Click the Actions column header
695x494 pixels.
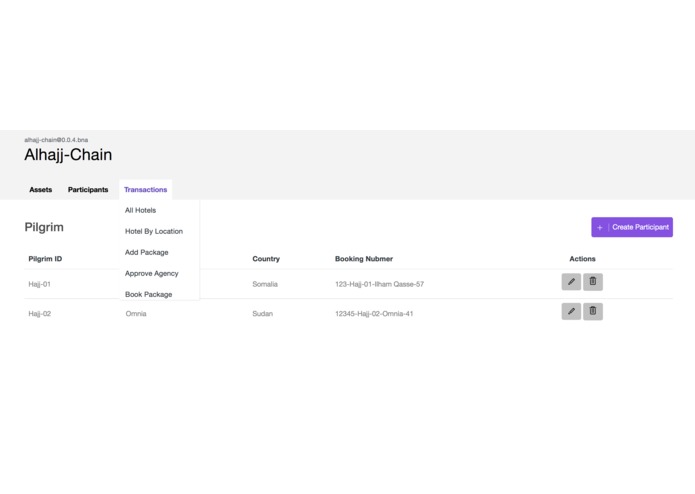[x=582, y=259]
